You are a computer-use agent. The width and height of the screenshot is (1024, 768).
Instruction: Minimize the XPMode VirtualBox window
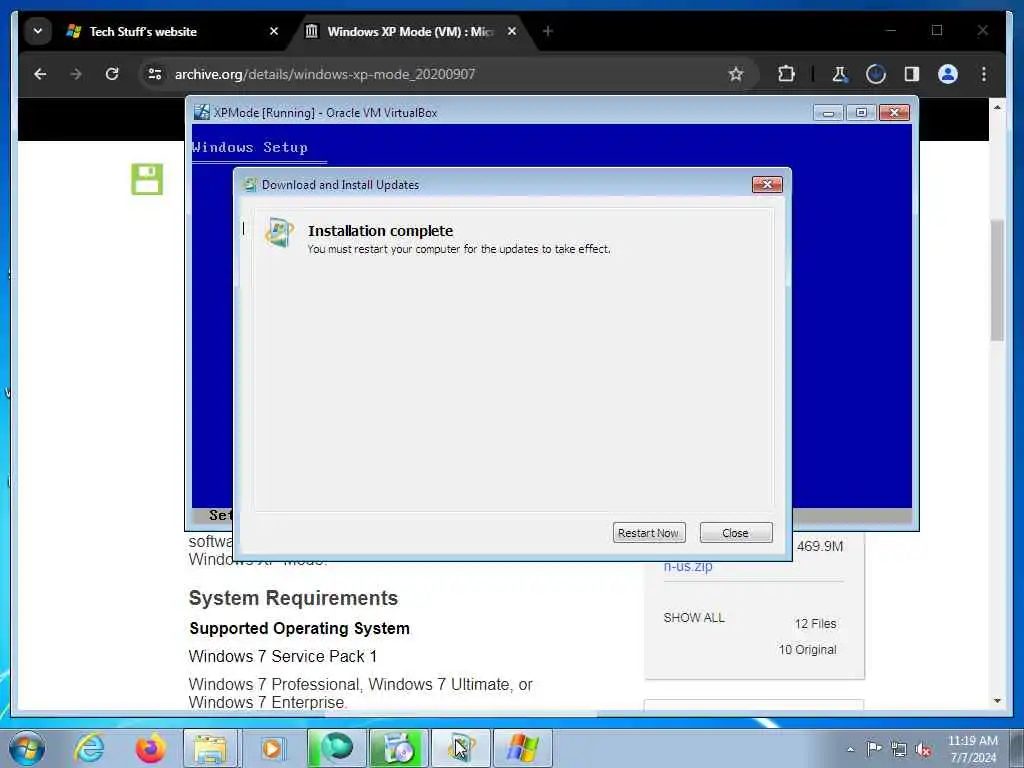(x=828, y=113)
